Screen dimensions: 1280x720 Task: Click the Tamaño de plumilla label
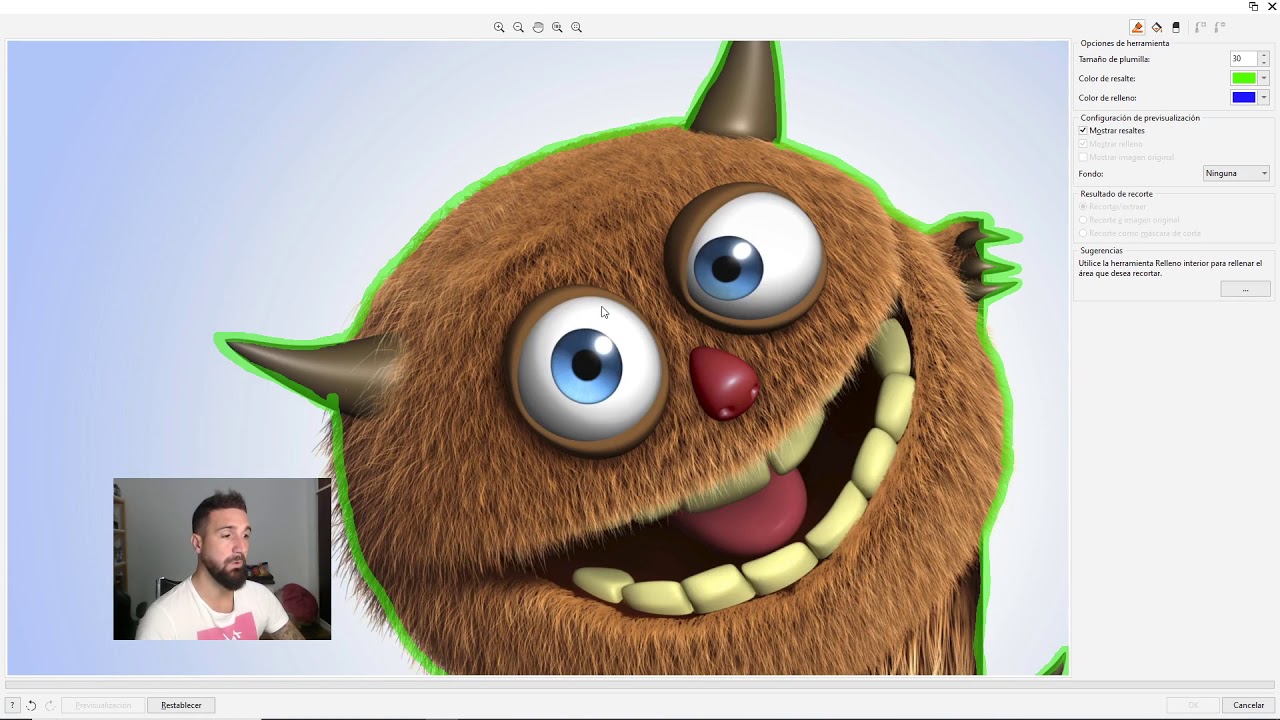click(x=1113, y=59)
